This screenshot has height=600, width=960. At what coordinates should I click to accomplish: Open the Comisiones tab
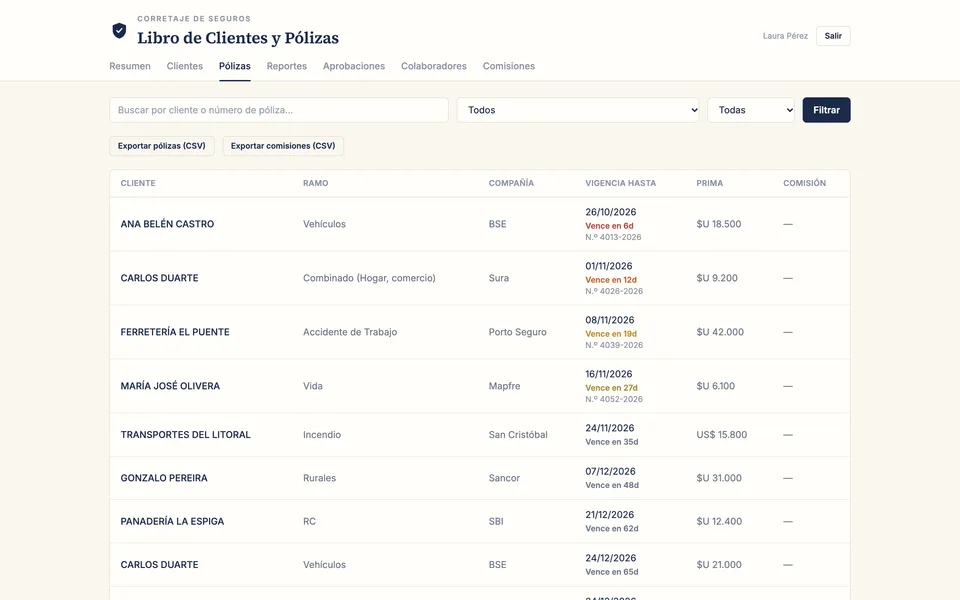pos(509,66)
